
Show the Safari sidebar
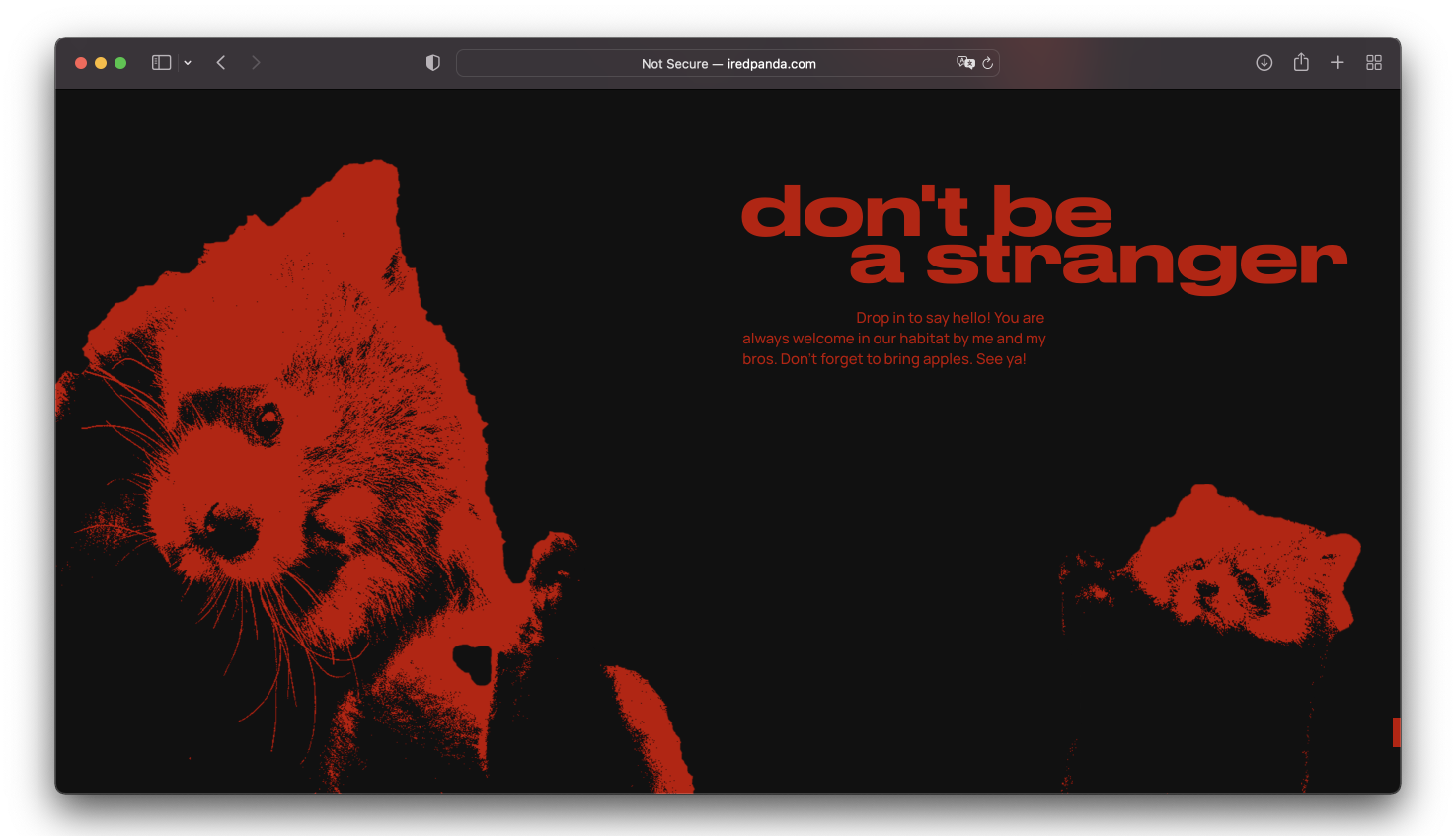(x=161, y=63)
